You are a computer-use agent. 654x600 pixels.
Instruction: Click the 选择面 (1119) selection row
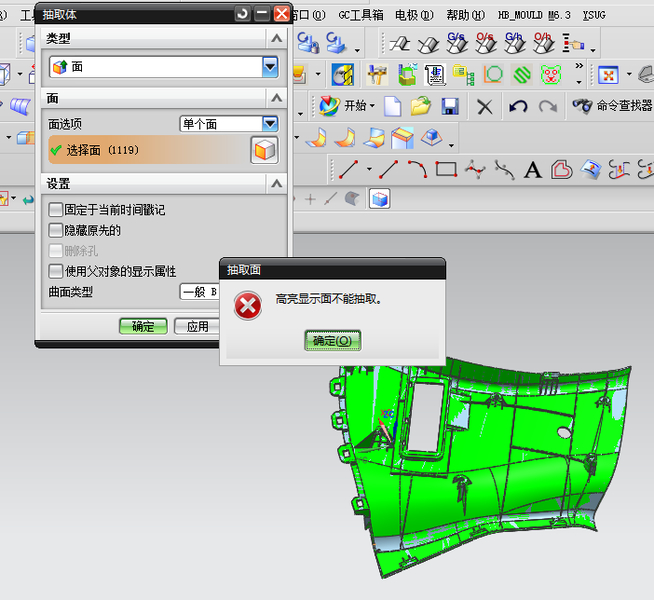point(148,150)
